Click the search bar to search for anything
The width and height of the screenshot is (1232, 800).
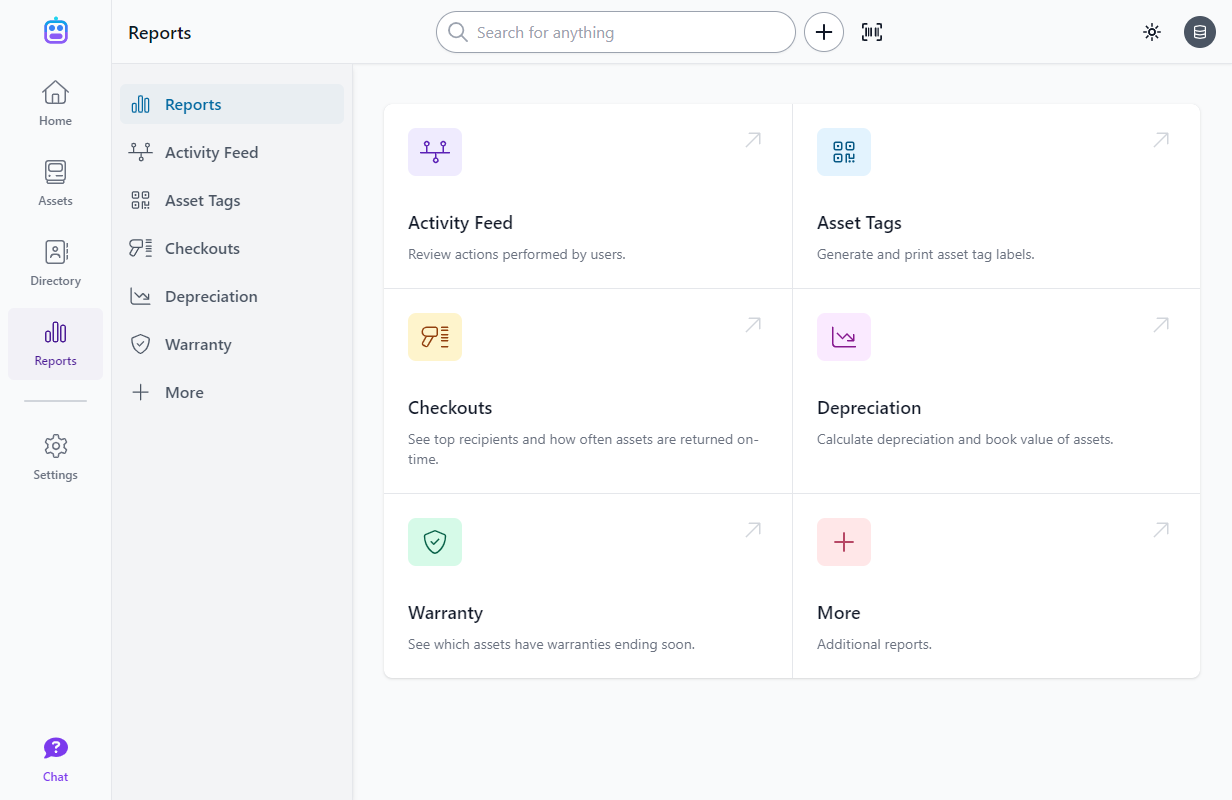(x=615, y=31)
